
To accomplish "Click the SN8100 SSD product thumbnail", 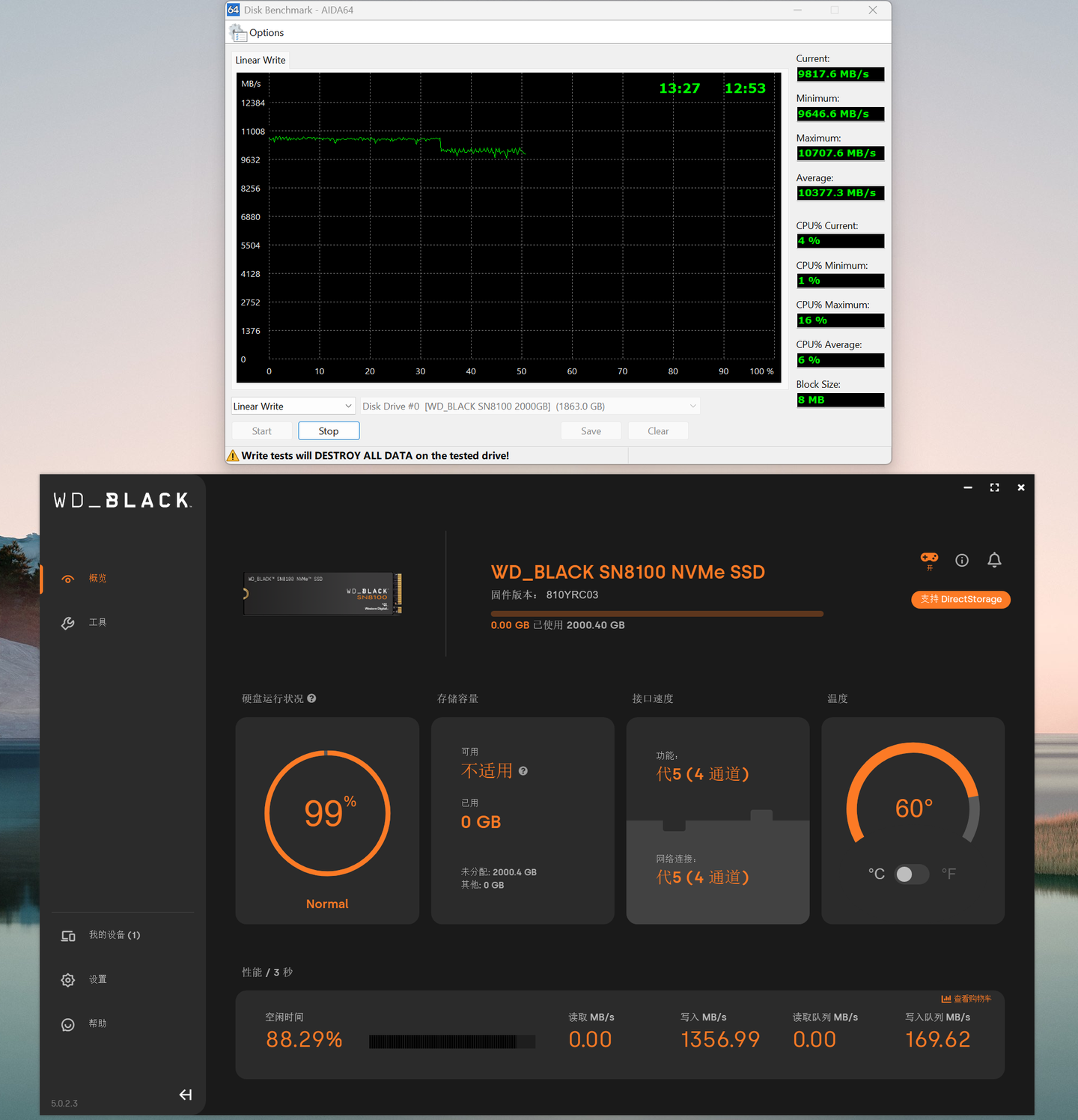I will (x=323, y=594).
